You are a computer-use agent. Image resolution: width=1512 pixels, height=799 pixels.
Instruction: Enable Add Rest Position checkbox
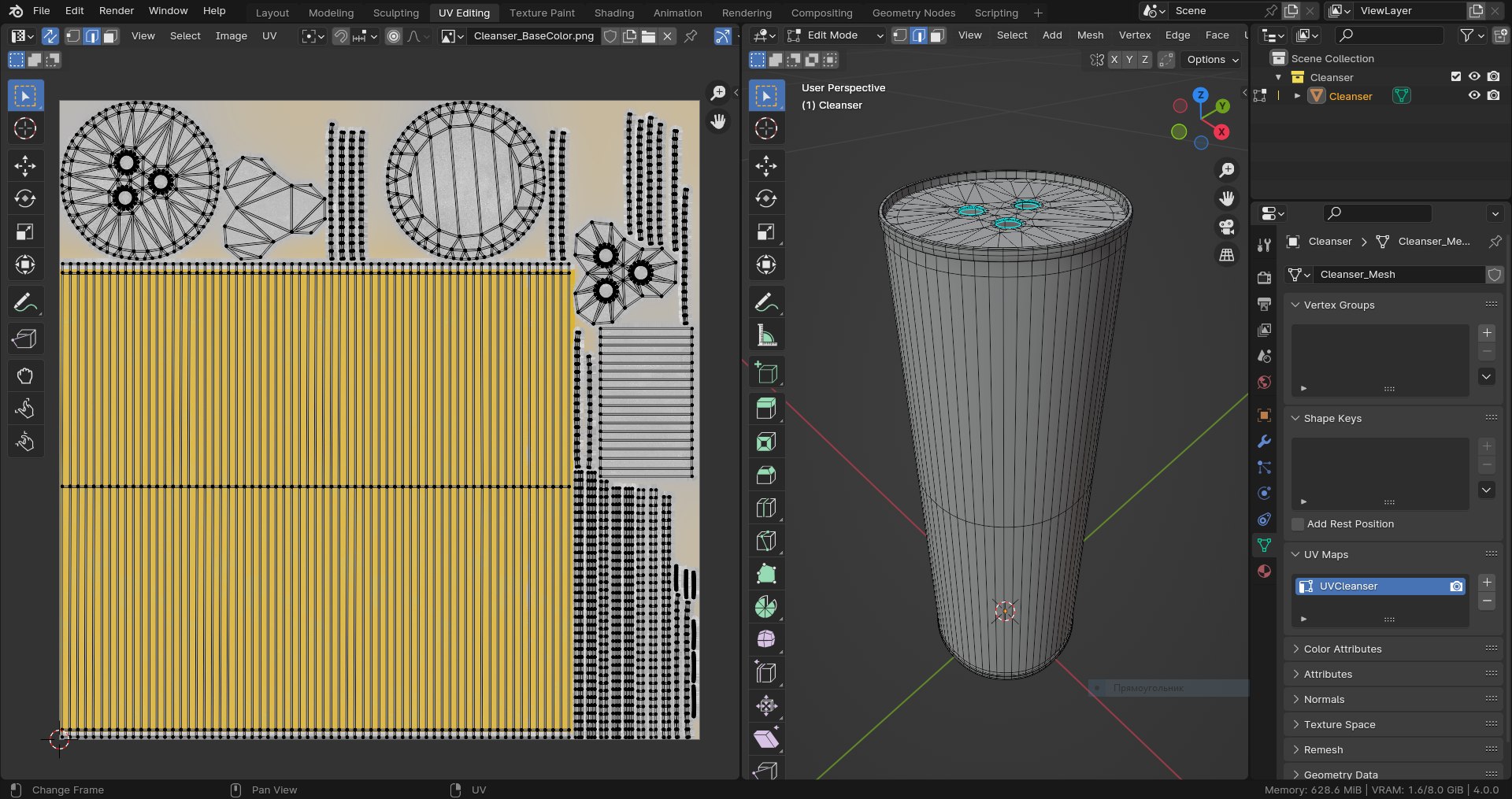click(1298, 524)
